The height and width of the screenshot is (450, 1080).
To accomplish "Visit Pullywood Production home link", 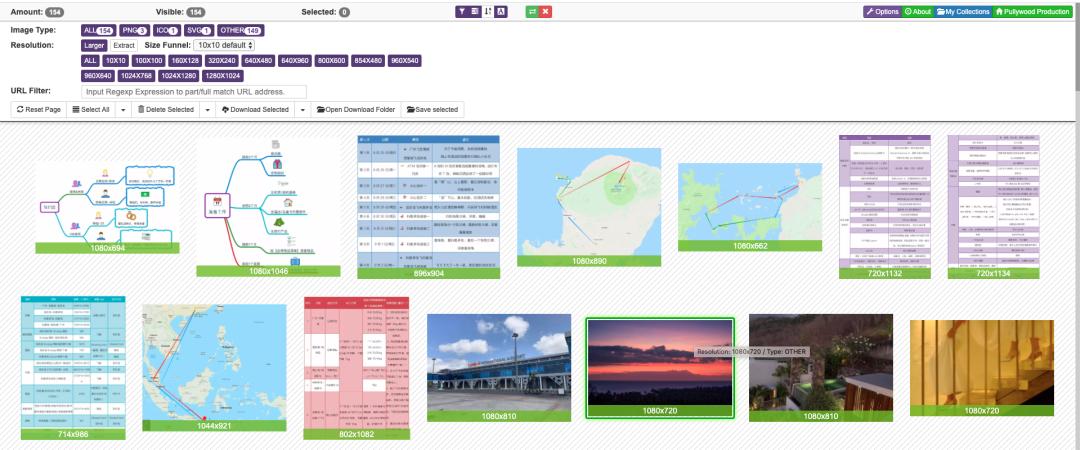I will (x=1032, y=12).
